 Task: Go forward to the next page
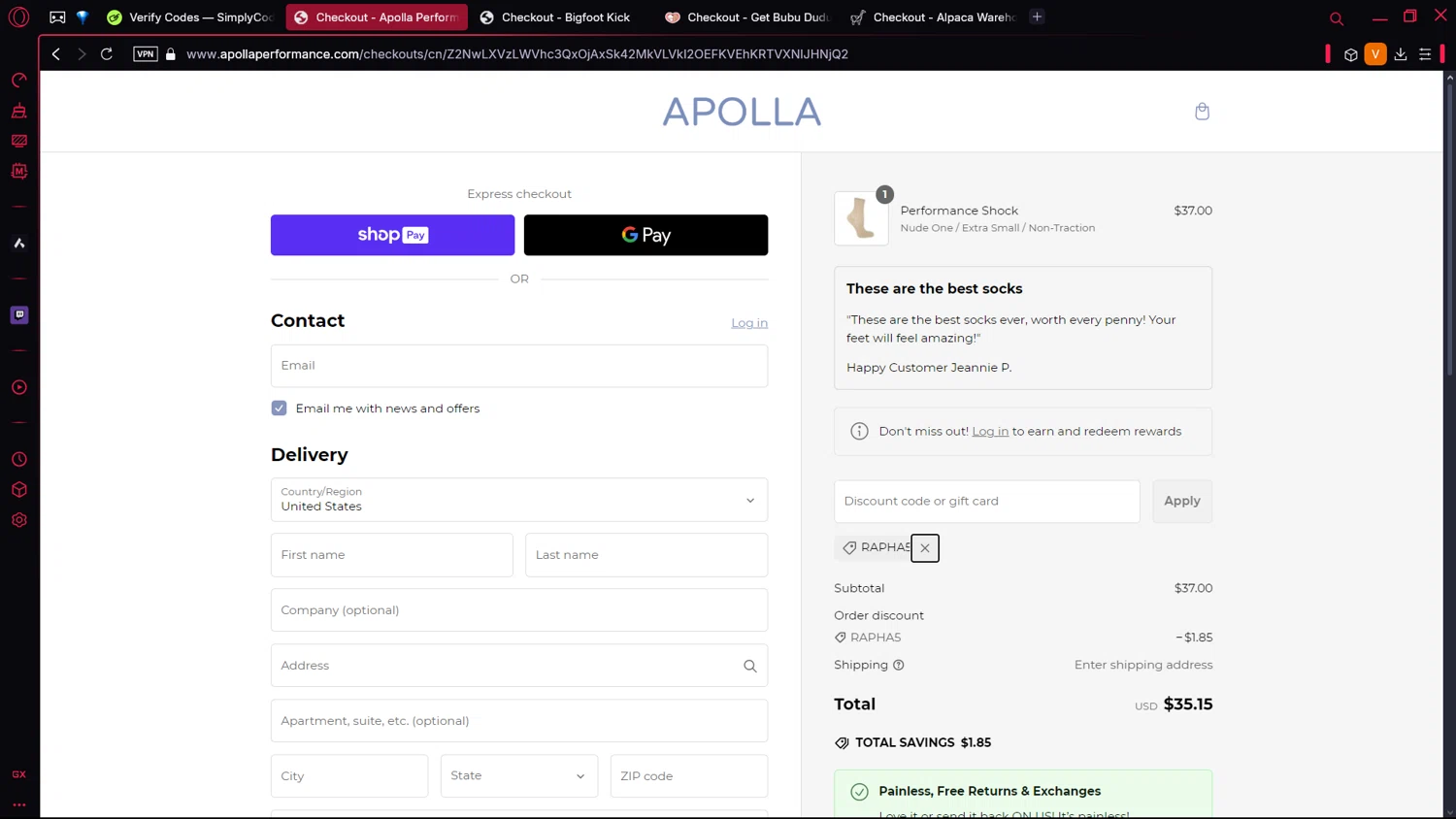[x=82, y=54]
